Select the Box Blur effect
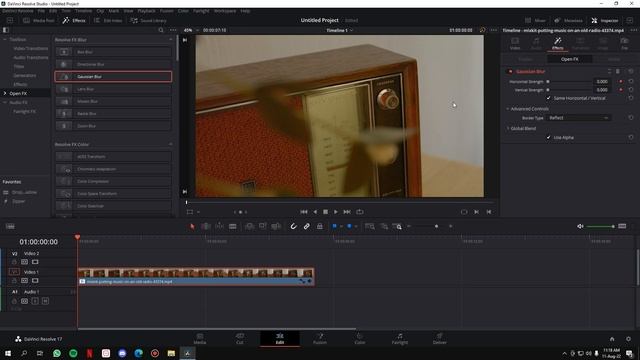Viewport: 640px width, 360px height. 113,52
